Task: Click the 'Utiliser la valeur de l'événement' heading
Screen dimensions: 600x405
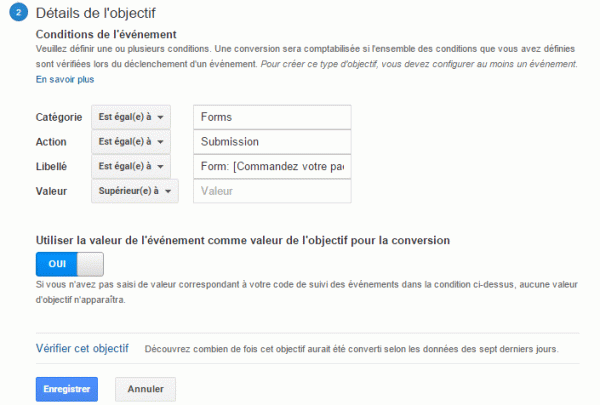Action: pyautogui.click(x=242, y=240)
